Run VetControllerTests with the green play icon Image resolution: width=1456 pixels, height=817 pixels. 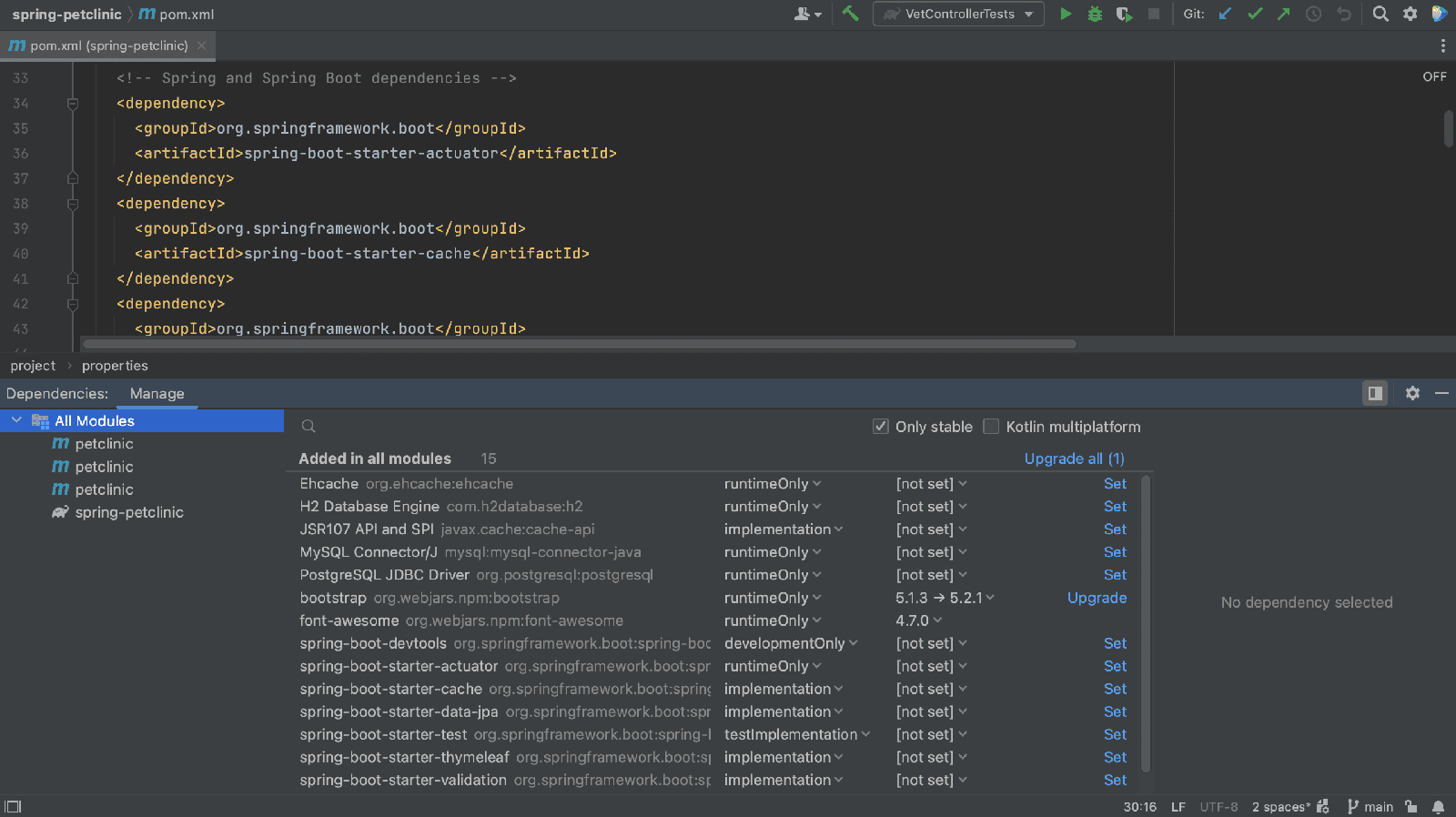coord(1066,14)
